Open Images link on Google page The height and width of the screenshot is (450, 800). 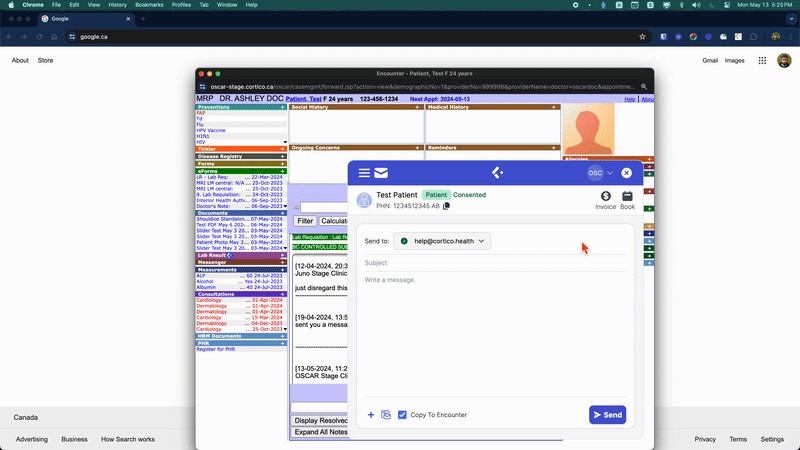[x=734, y=60]
